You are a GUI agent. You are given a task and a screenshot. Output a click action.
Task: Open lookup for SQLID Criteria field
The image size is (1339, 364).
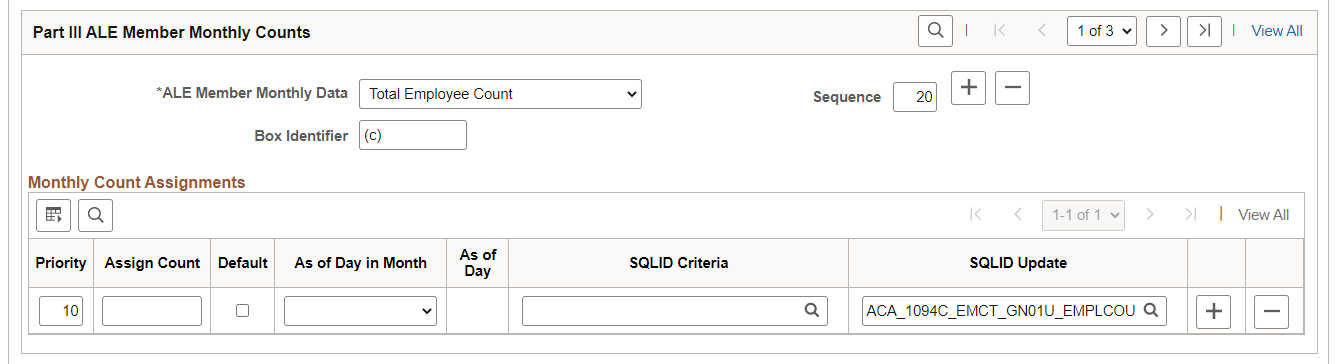tap(812, 311)
